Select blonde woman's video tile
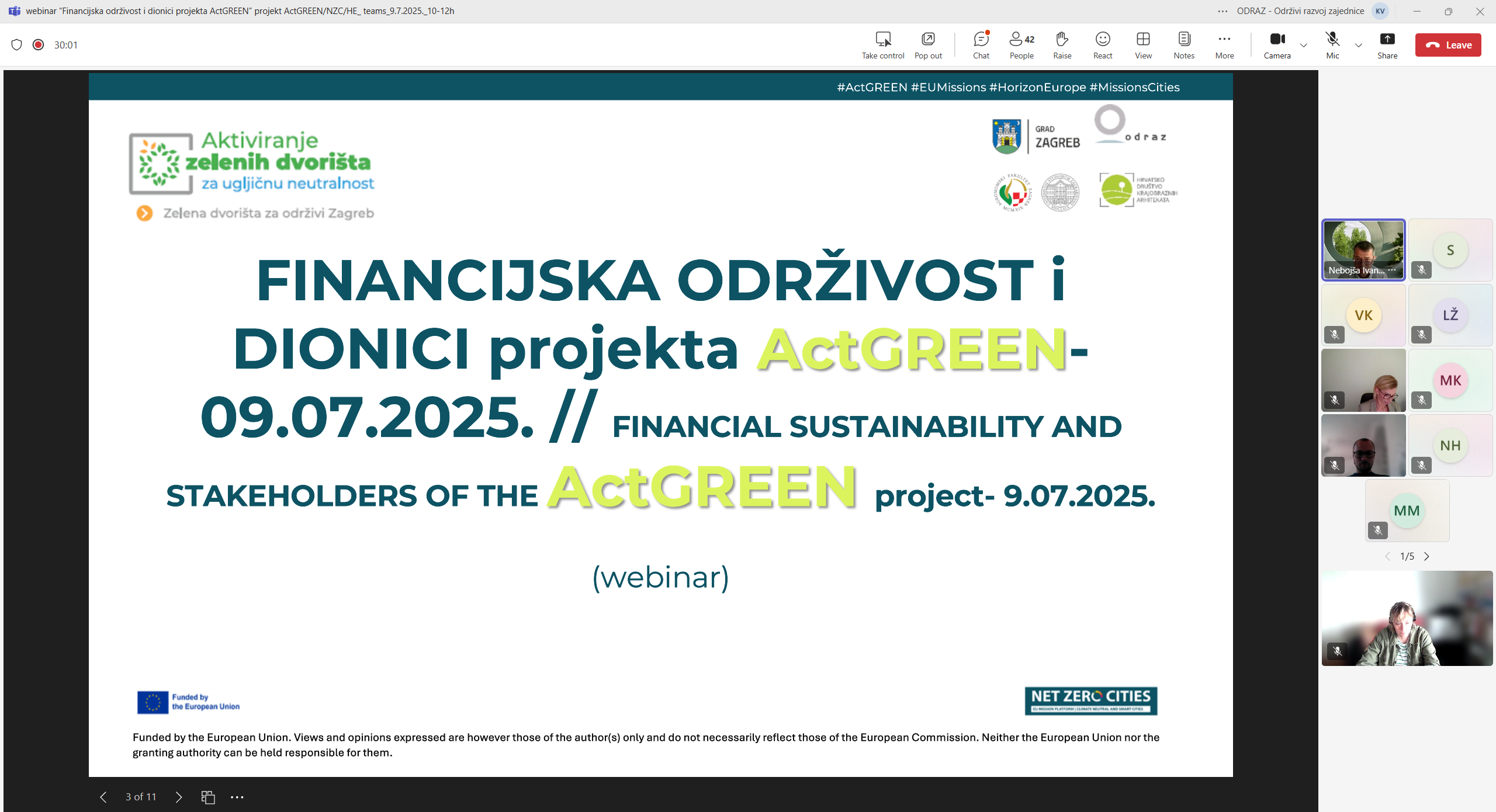Viewport: 1496px width, 812px height. (x=1363, y=381)
